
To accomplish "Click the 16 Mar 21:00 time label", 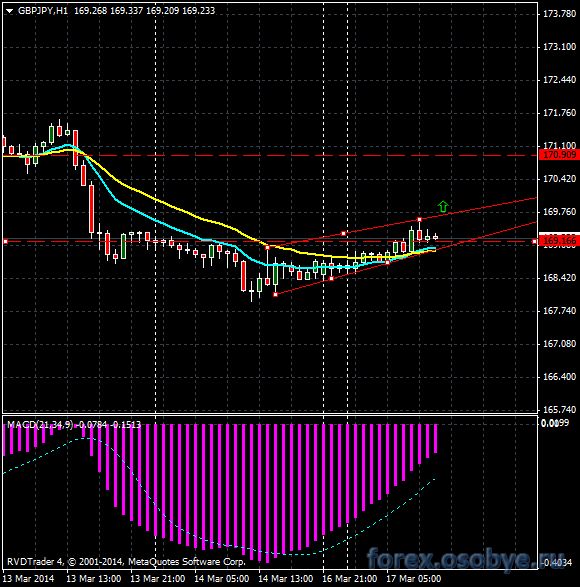I will (x=349, y=579).
